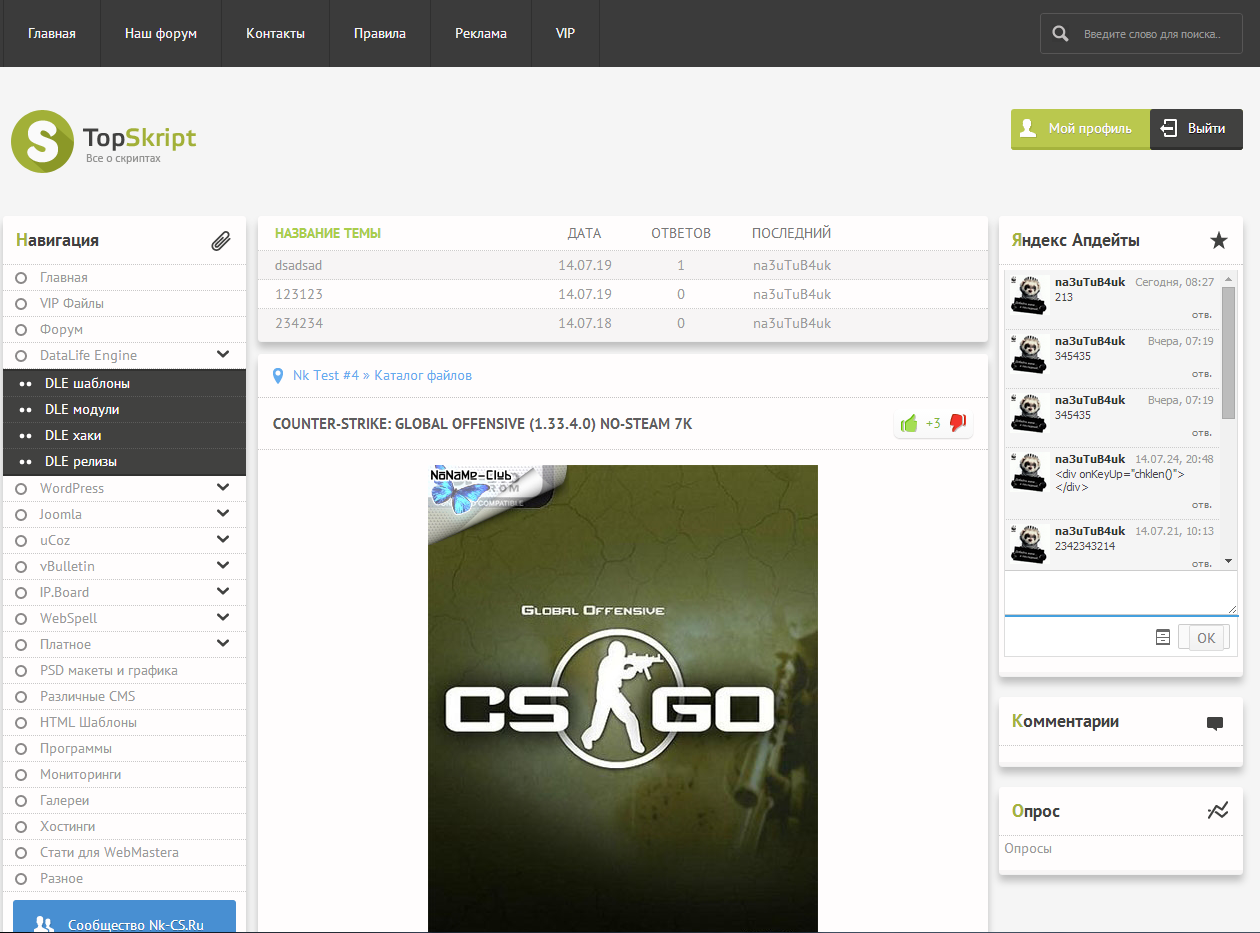Open forum topic dsadsad

click(298, 265)
